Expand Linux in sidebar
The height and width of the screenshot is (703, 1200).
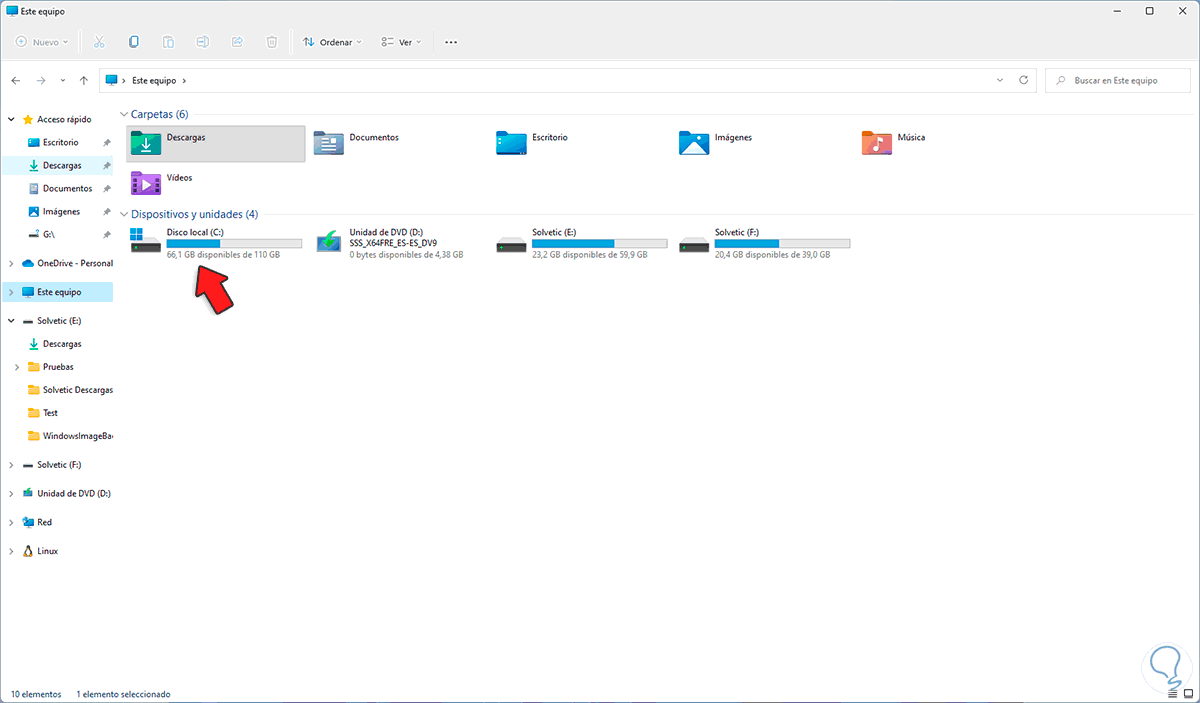pos(11,551)
